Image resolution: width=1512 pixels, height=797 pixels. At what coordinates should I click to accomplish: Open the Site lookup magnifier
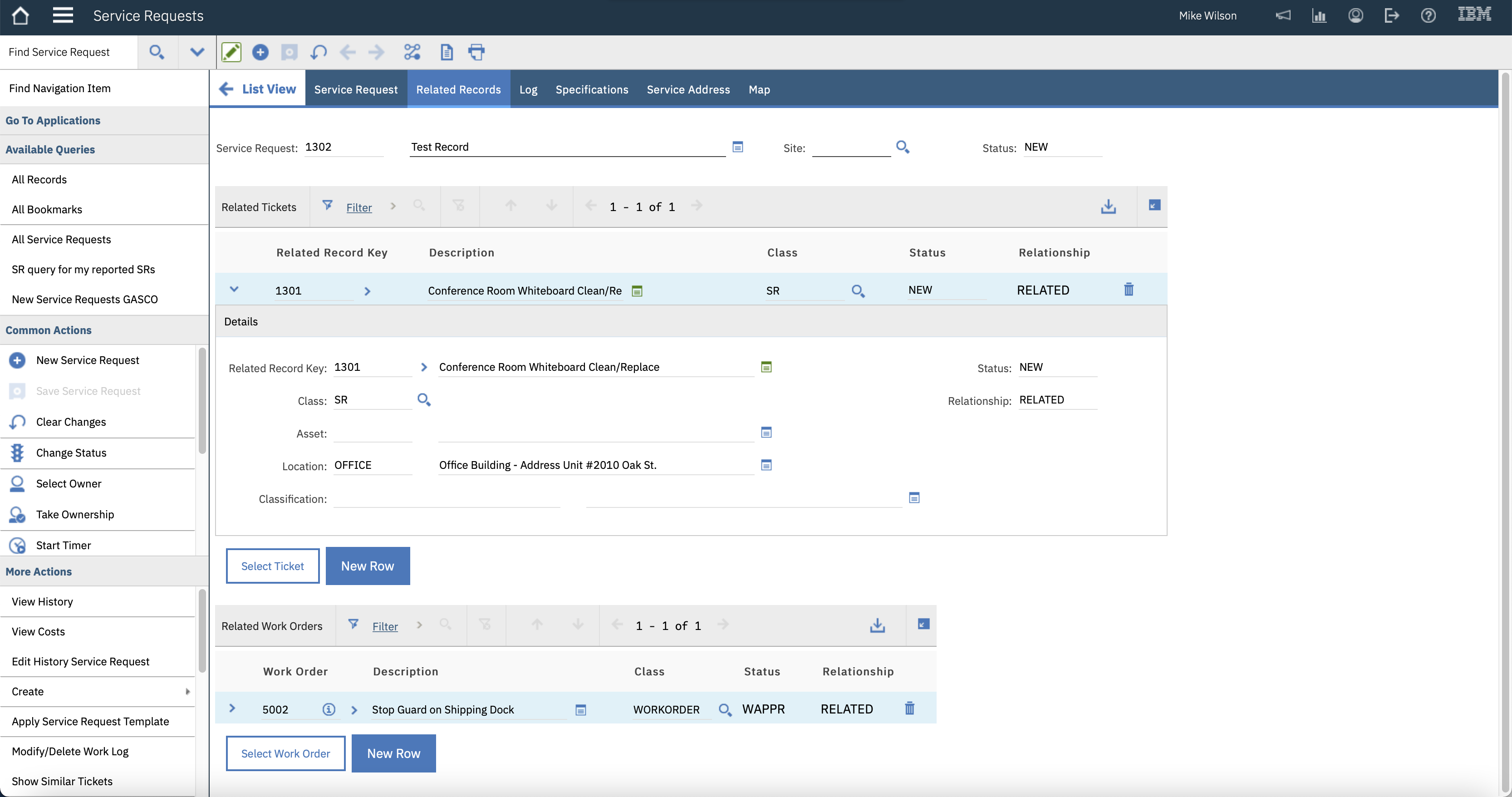point(902,148)
